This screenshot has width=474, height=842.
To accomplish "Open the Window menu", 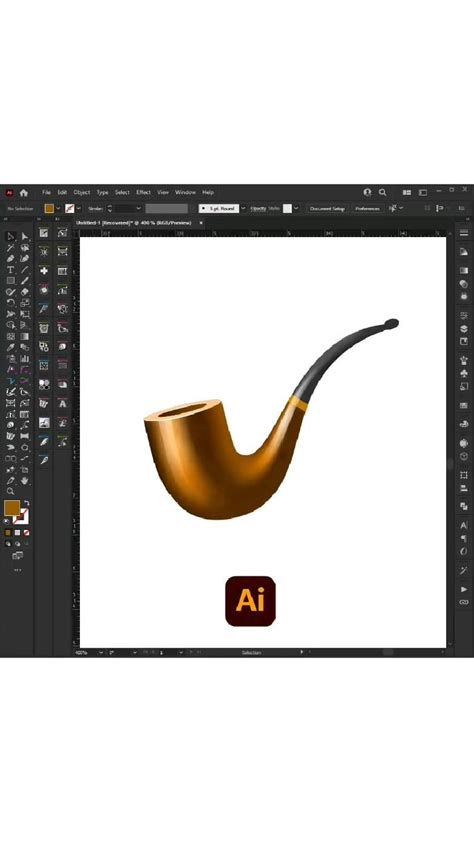I will coord(185,192).
